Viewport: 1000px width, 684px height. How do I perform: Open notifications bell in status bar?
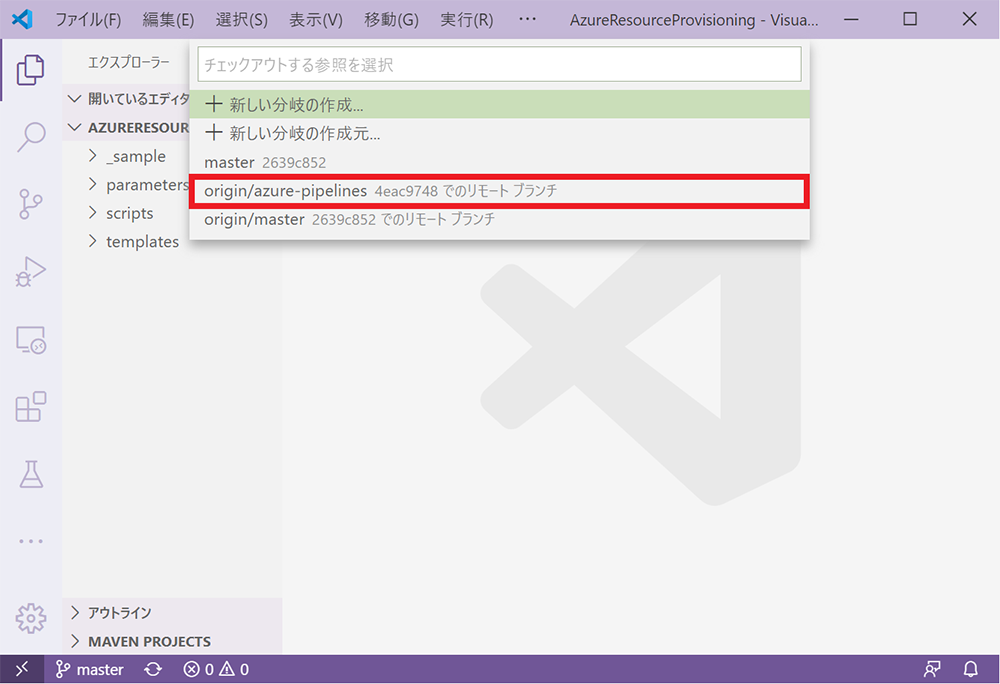point(970,669)
